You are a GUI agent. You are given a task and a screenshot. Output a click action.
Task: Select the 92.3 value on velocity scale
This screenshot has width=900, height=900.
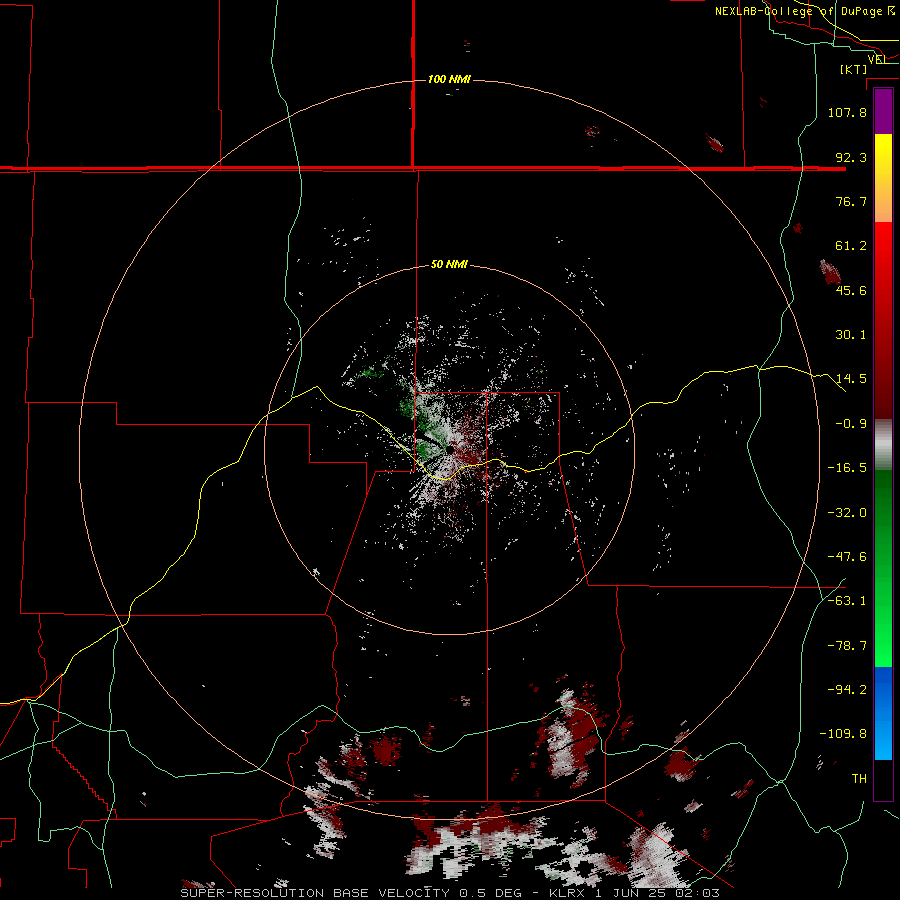(x=851, y=157)
